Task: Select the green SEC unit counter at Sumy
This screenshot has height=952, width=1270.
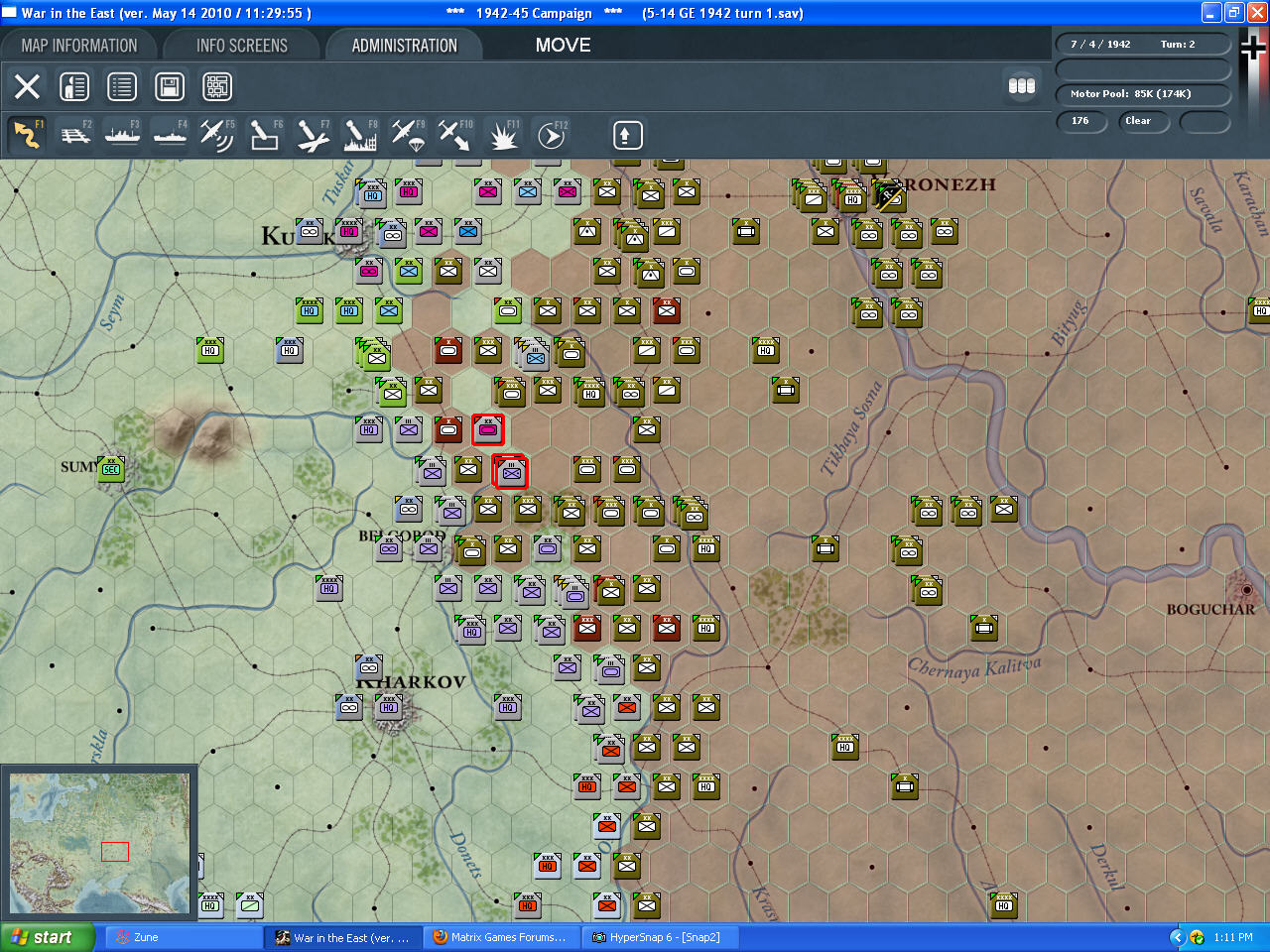Action: pyautogui.click(x=111, y=469)
